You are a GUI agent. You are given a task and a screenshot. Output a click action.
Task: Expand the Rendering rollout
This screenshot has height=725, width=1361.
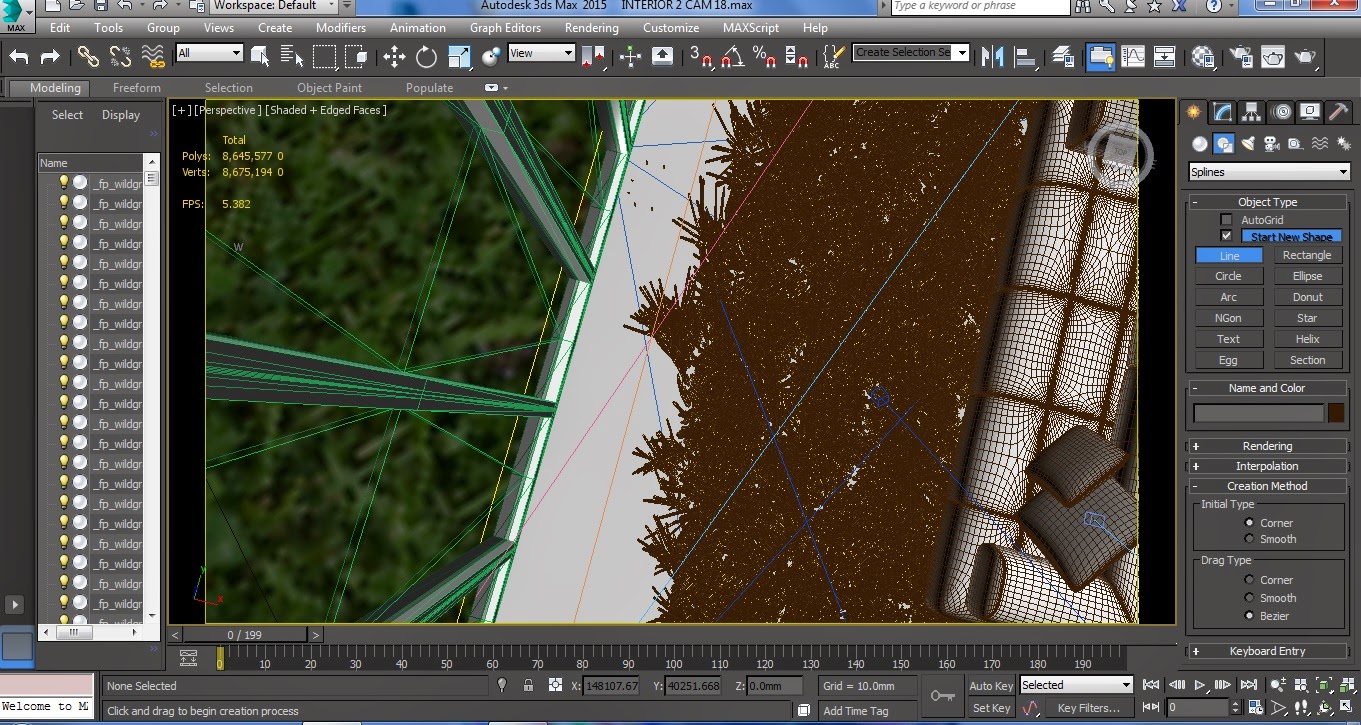point(1267,445)
